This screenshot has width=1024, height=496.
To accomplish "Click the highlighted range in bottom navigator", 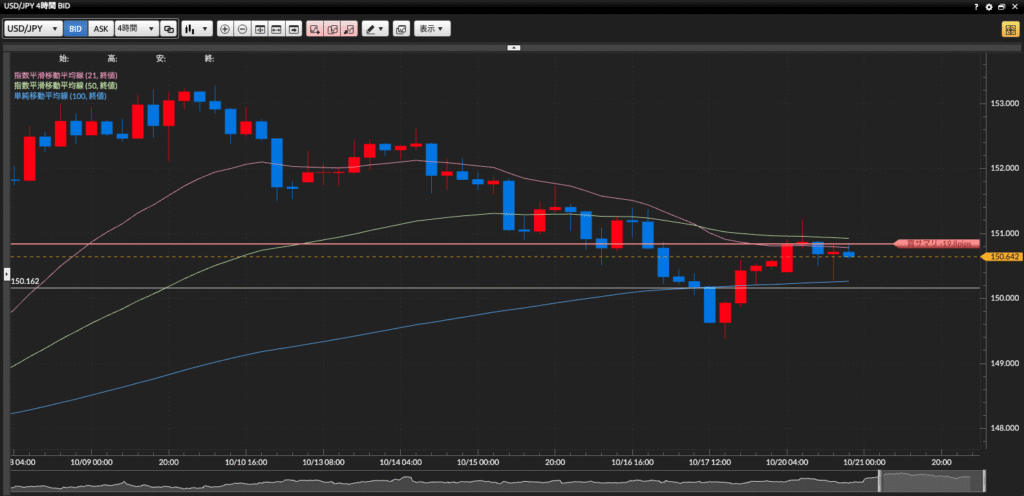I will (930, 482).
